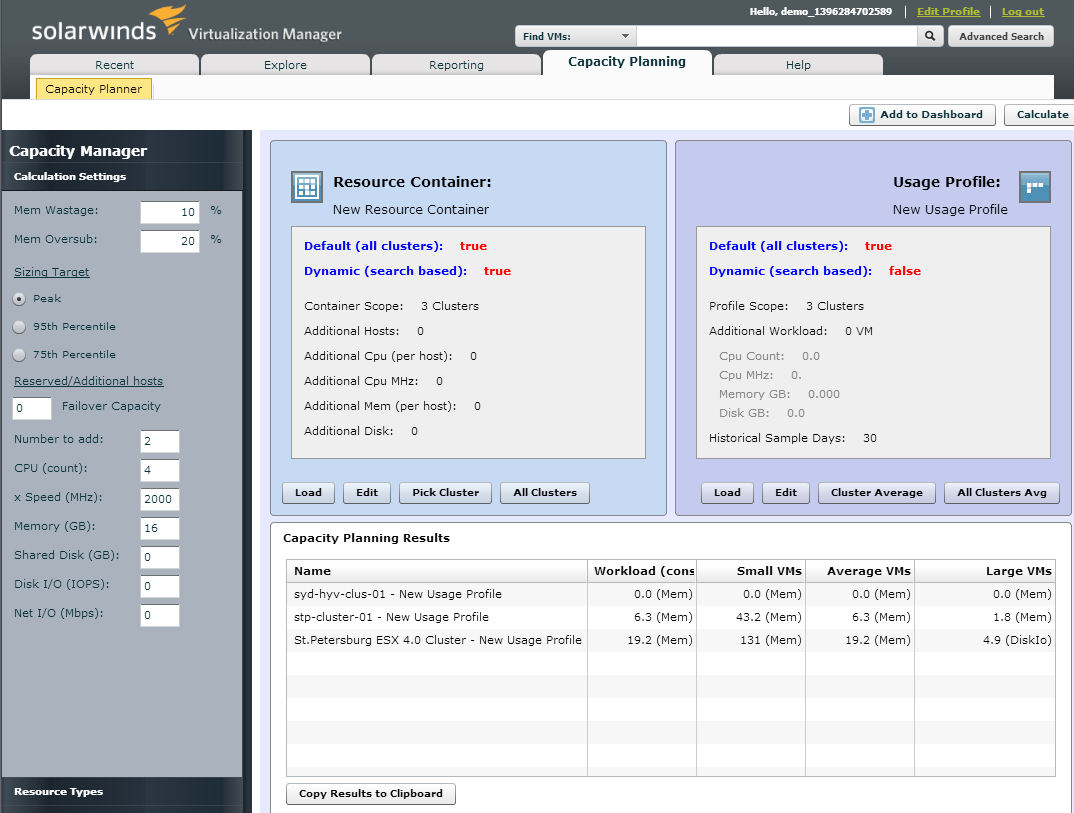
Task: Click the Pick Cluster button
Action: pos(445,493)
